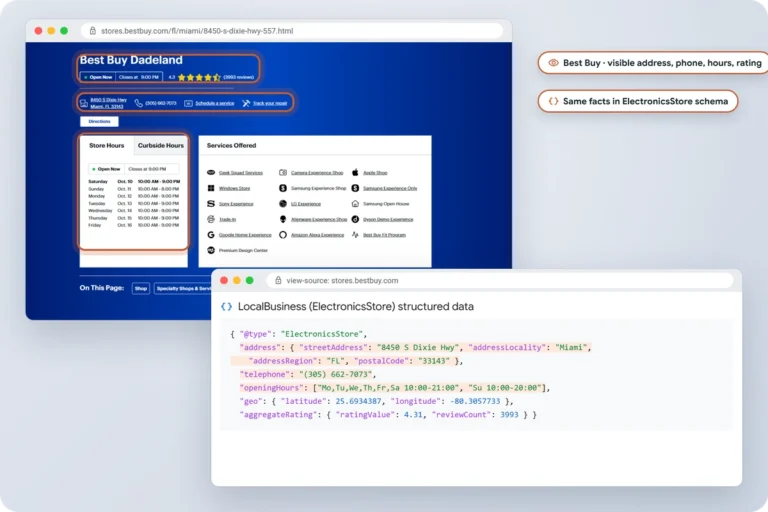Click the Same facts in ElectronicsStore schema pill

click(638, 101)
